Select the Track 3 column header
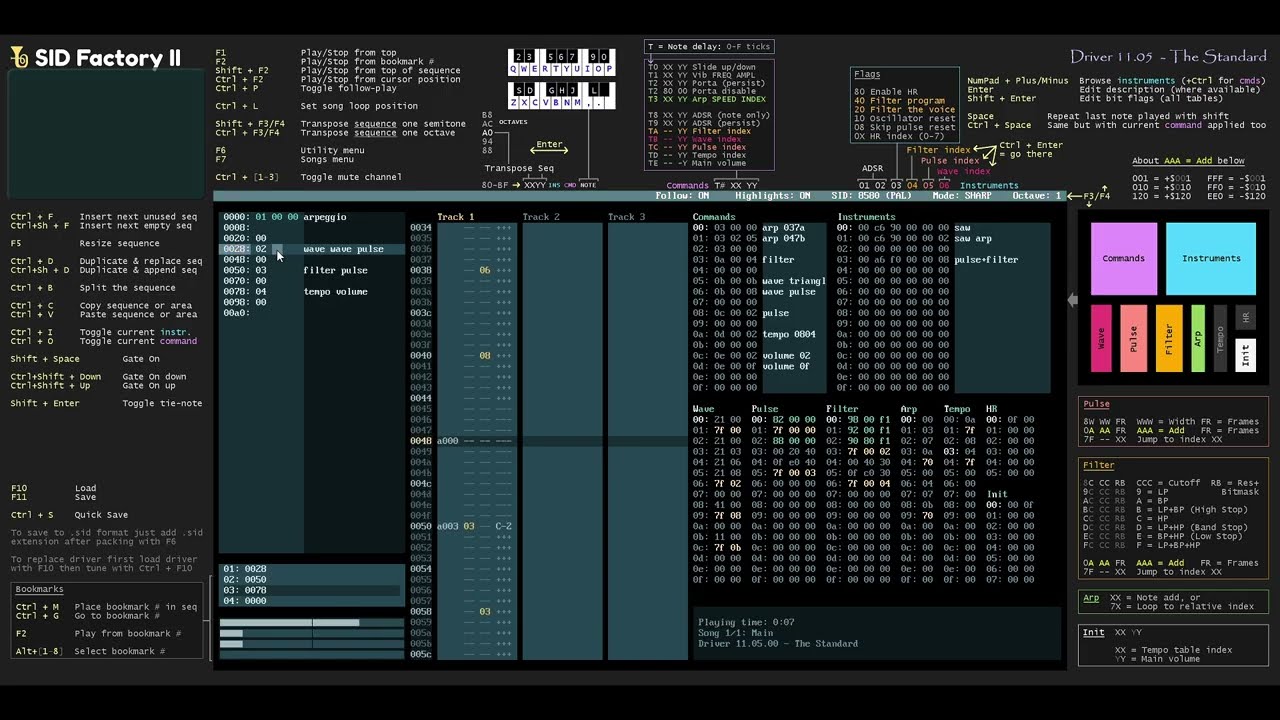The width and height of the screenshot is (1280, 720). 627,217
